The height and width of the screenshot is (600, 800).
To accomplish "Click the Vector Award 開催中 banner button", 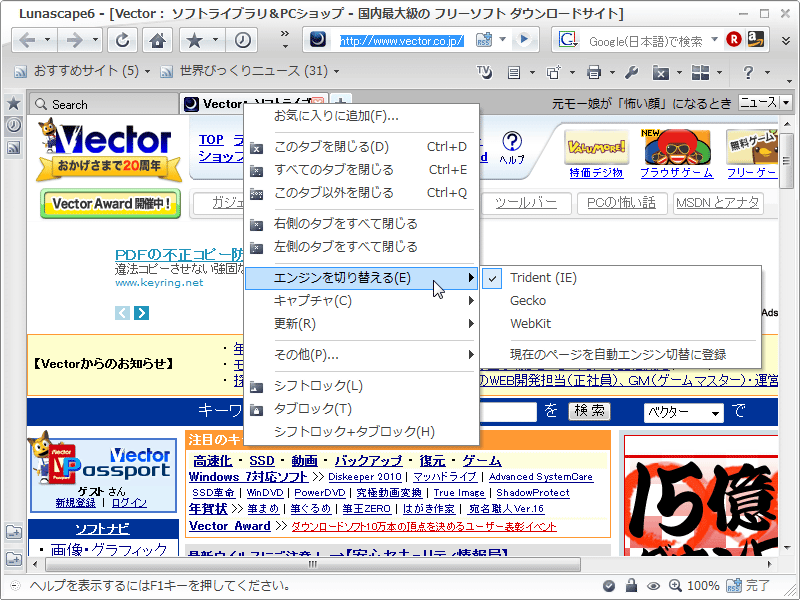I will [x=110, y=204].
